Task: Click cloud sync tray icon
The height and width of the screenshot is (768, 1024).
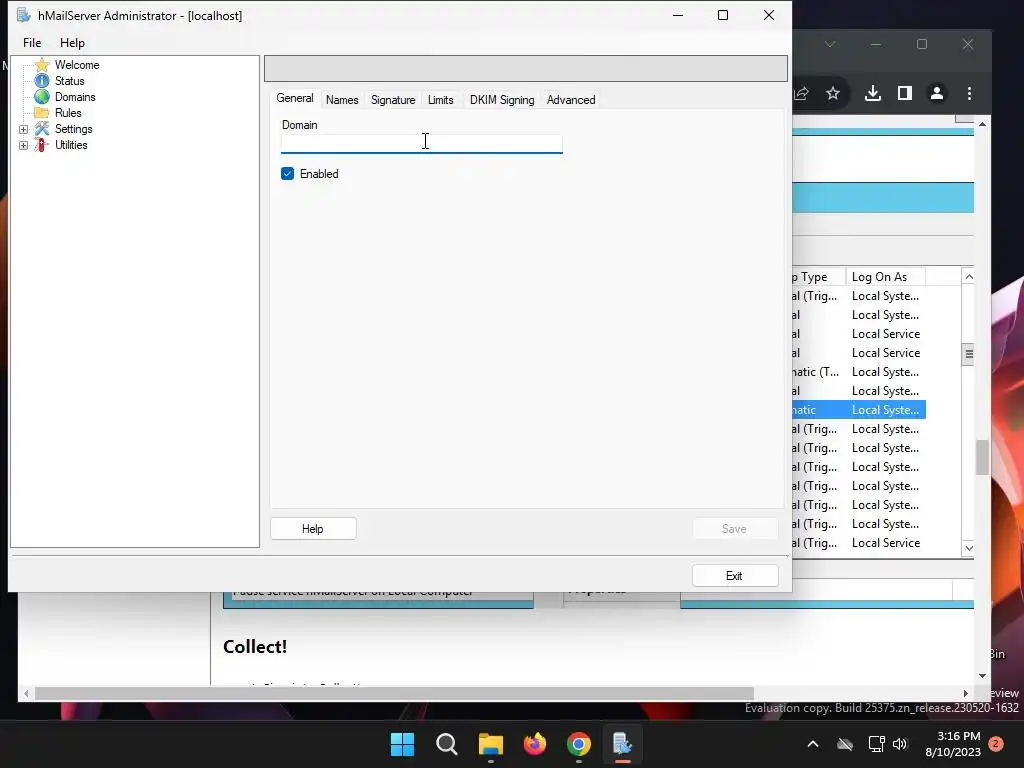Action: pos(845,744)
